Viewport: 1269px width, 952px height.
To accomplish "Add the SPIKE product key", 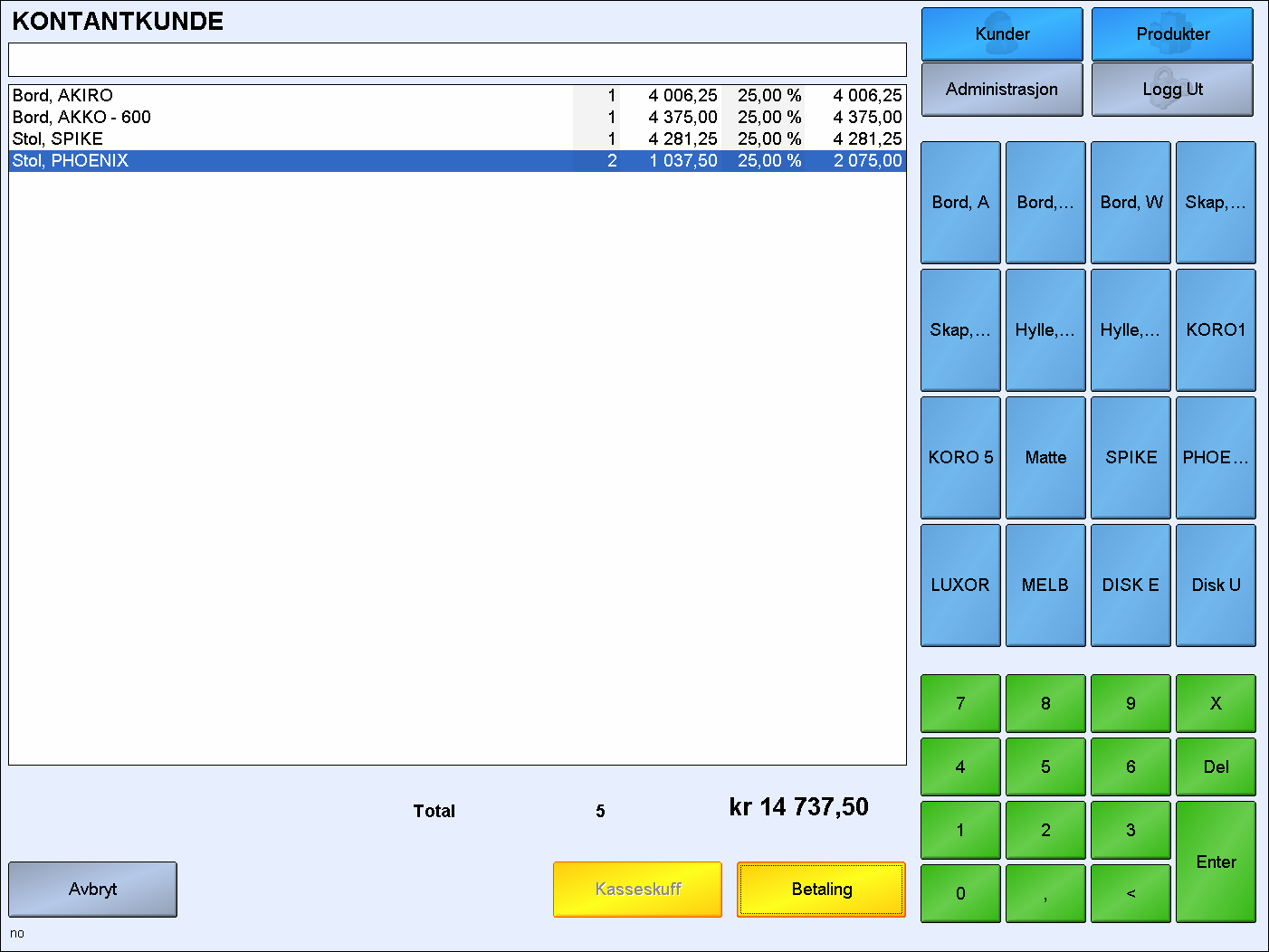I will [x=1131, y=458].
